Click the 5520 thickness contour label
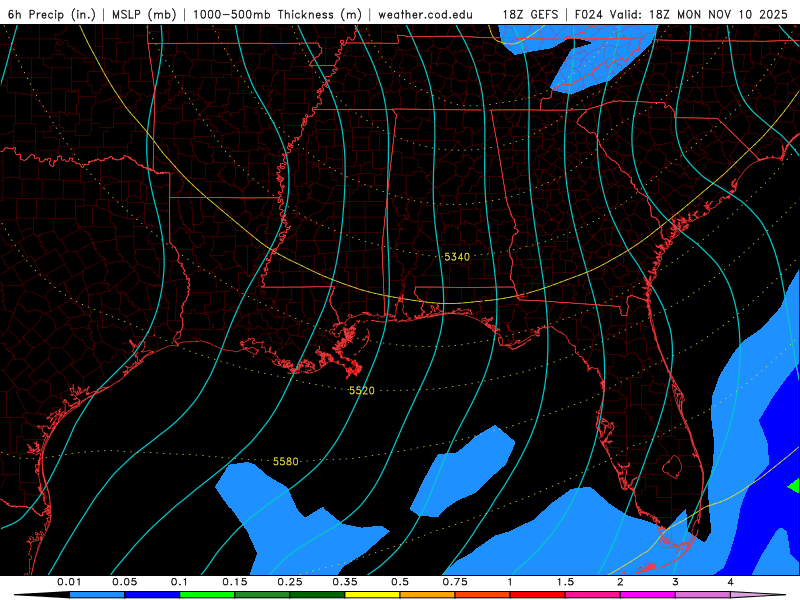800x600 pixels. (x=362, y=390)
